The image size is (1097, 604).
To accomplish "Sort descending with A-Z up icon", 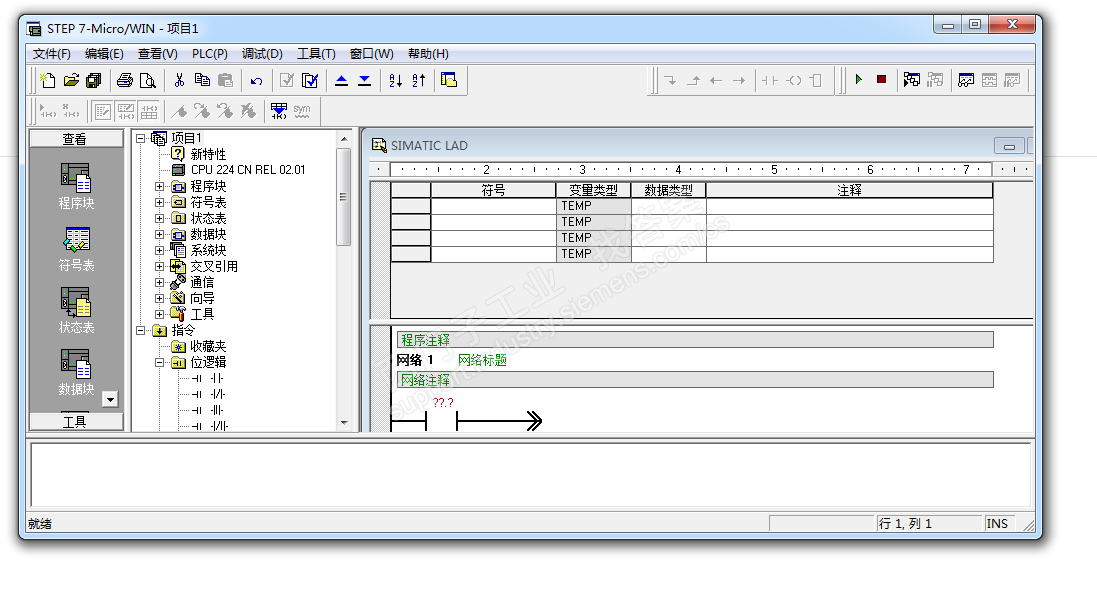I will pyautogui.click(x=418, y=80).
